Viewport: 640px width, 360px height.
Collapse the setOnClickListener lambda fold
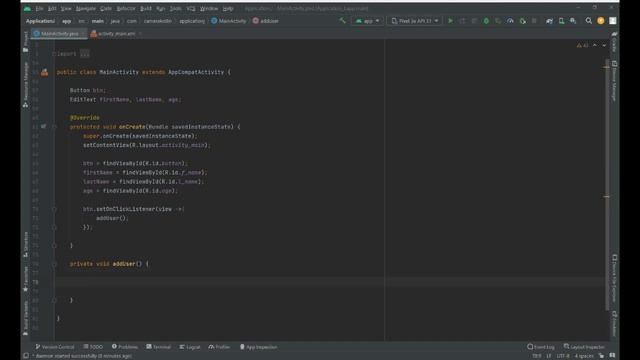coord(54,209)
